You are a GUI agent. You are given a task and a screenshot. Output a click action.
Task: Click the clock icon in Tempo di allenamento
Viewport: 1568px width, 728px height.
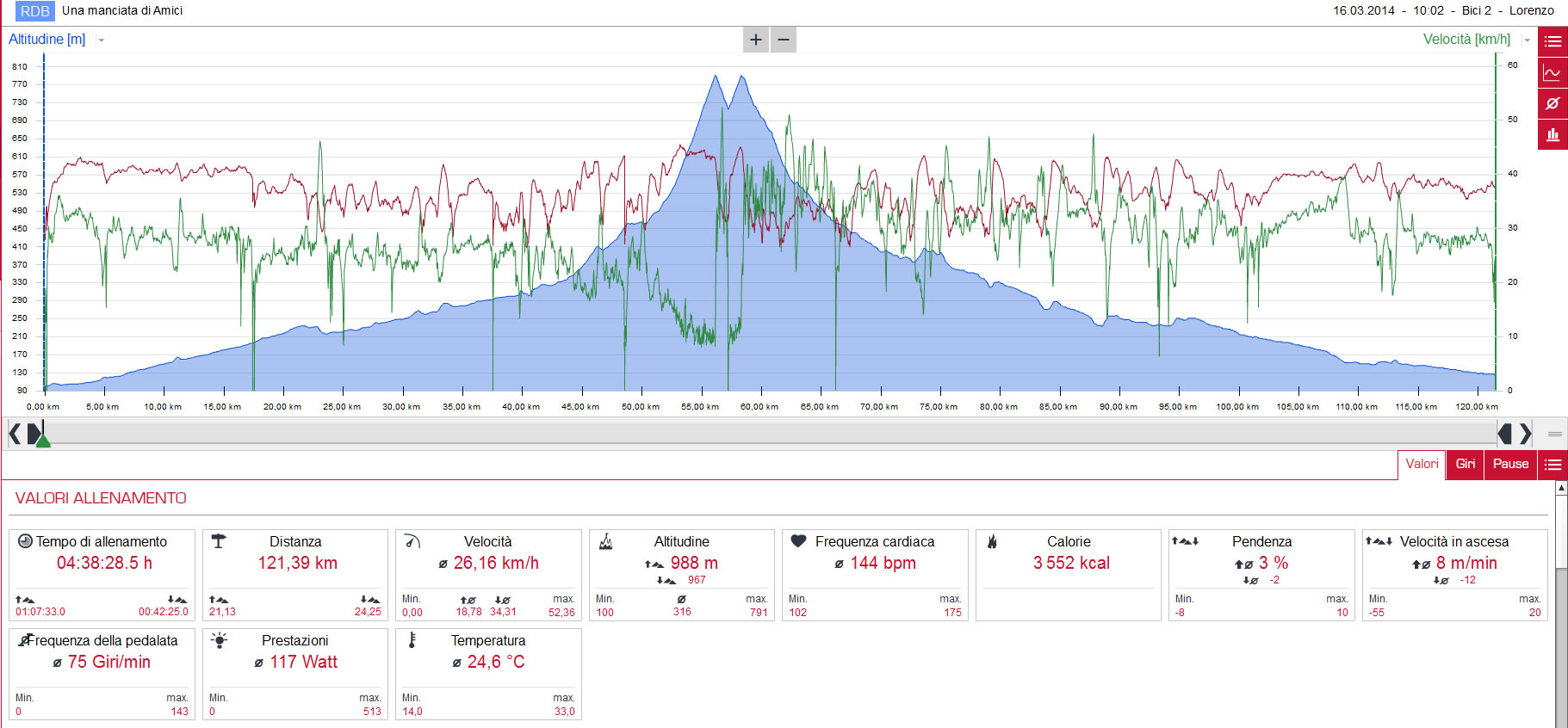point(25,541)
